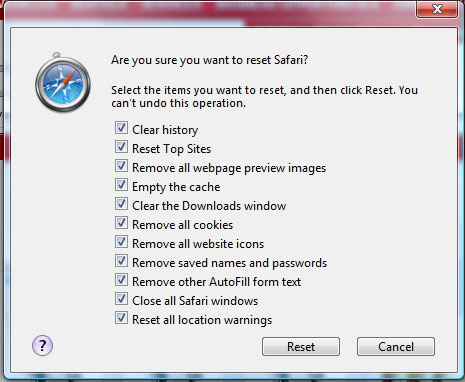This screenshot has width=465, height=382.
Task: Uncheck Remove all cookies
Action: tap(121, 223)
